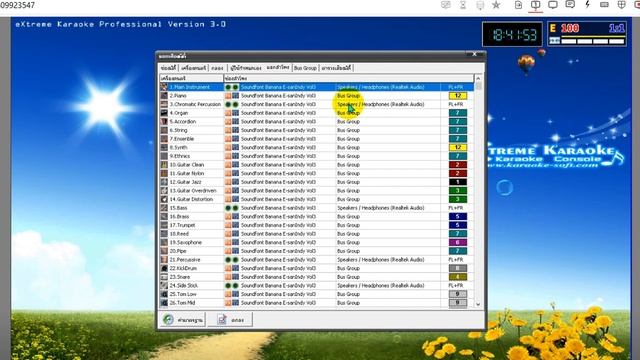Click the OK button with document icon

(230, 320)
